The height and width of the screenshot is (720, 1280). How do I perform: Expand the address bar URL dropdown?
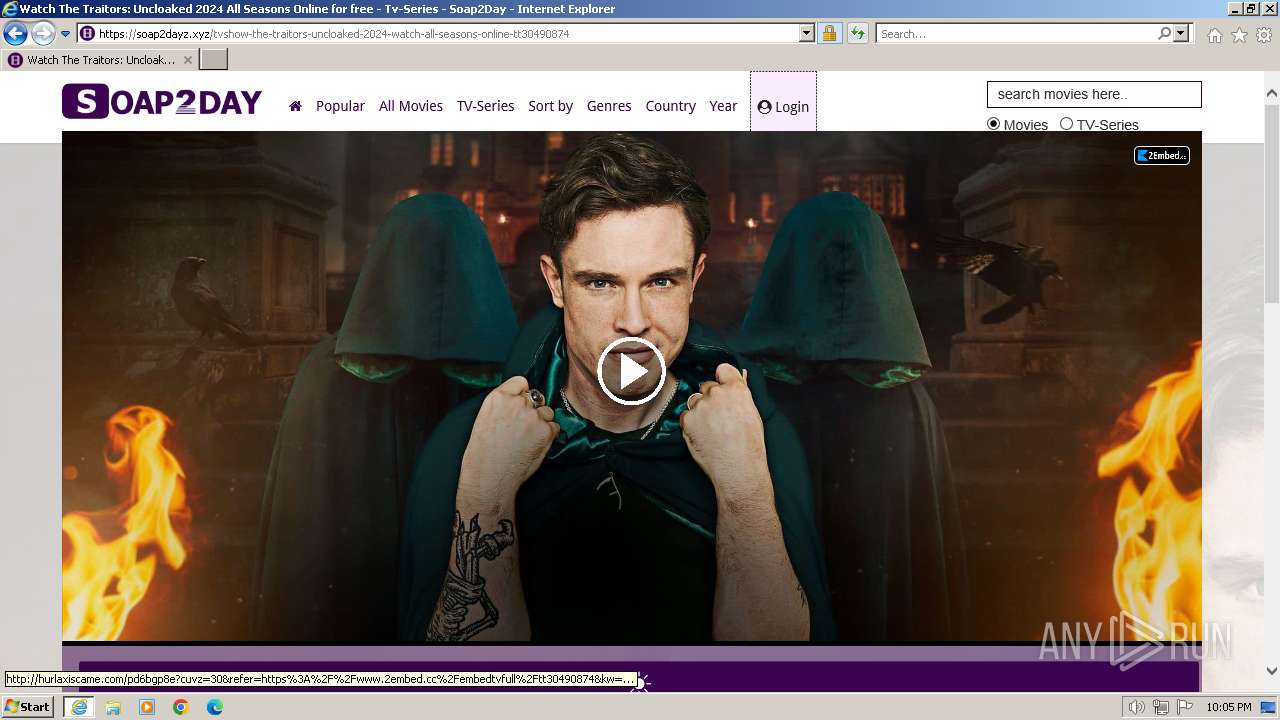tap(807, 34)
